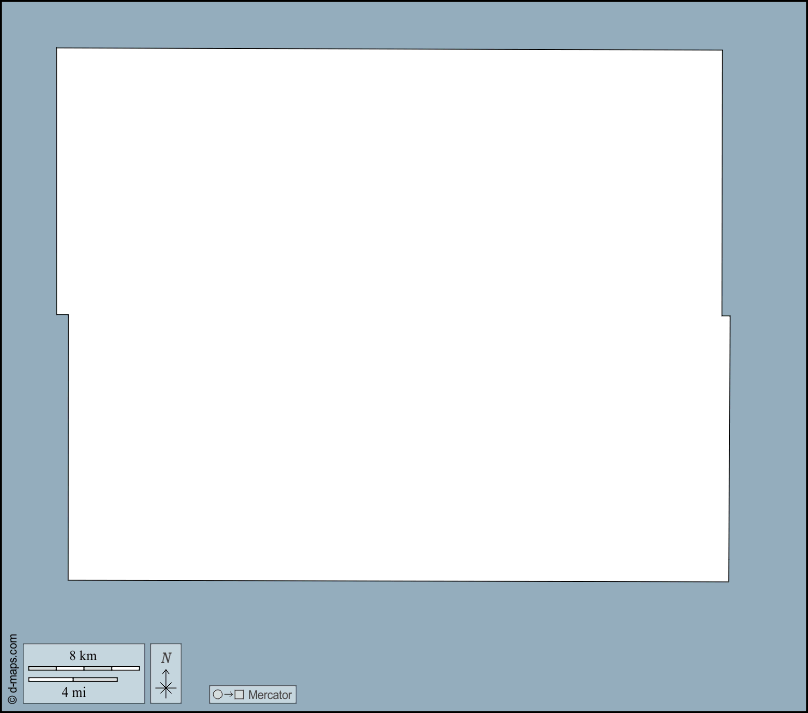
Task: Click the notch on the map's right border
Action: (726, 316)
